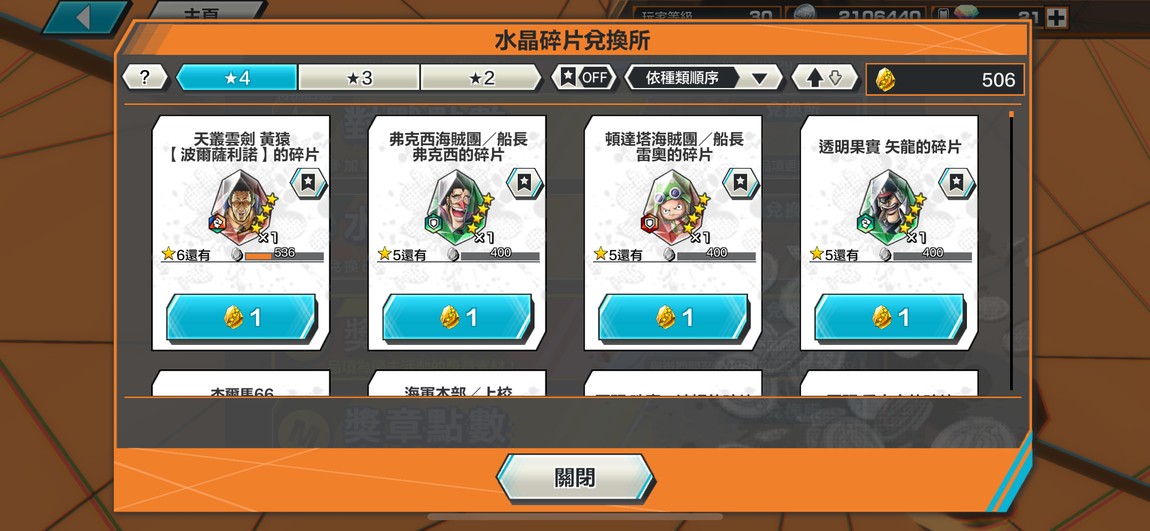Toggle bookmark on 黃猿 fragment card
This screenshot has width=1150, height=531.
pyautogui.click(x=308, y=183)
